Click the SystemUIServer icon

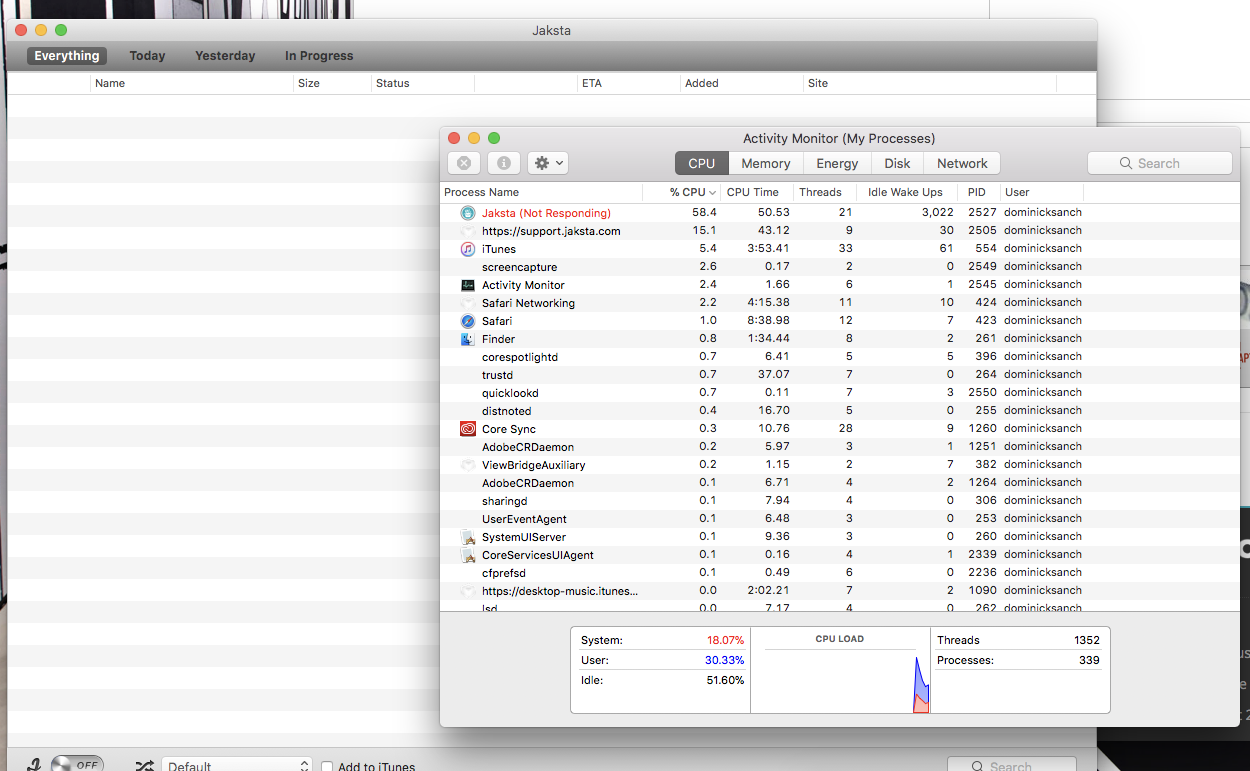click(467, 537)
